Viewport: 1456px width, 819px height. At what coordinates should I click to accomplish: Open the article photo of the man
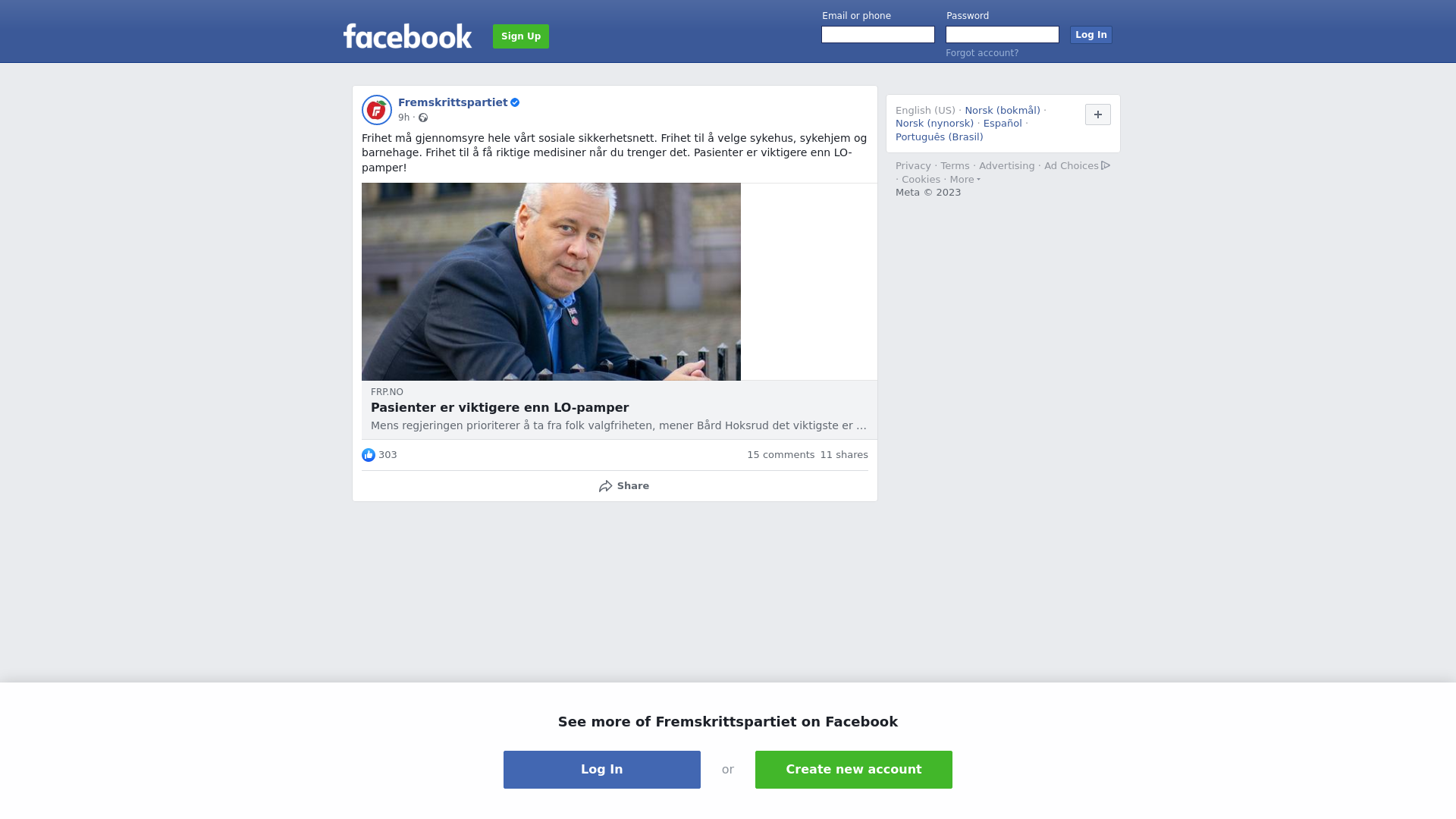click(551, 281)
